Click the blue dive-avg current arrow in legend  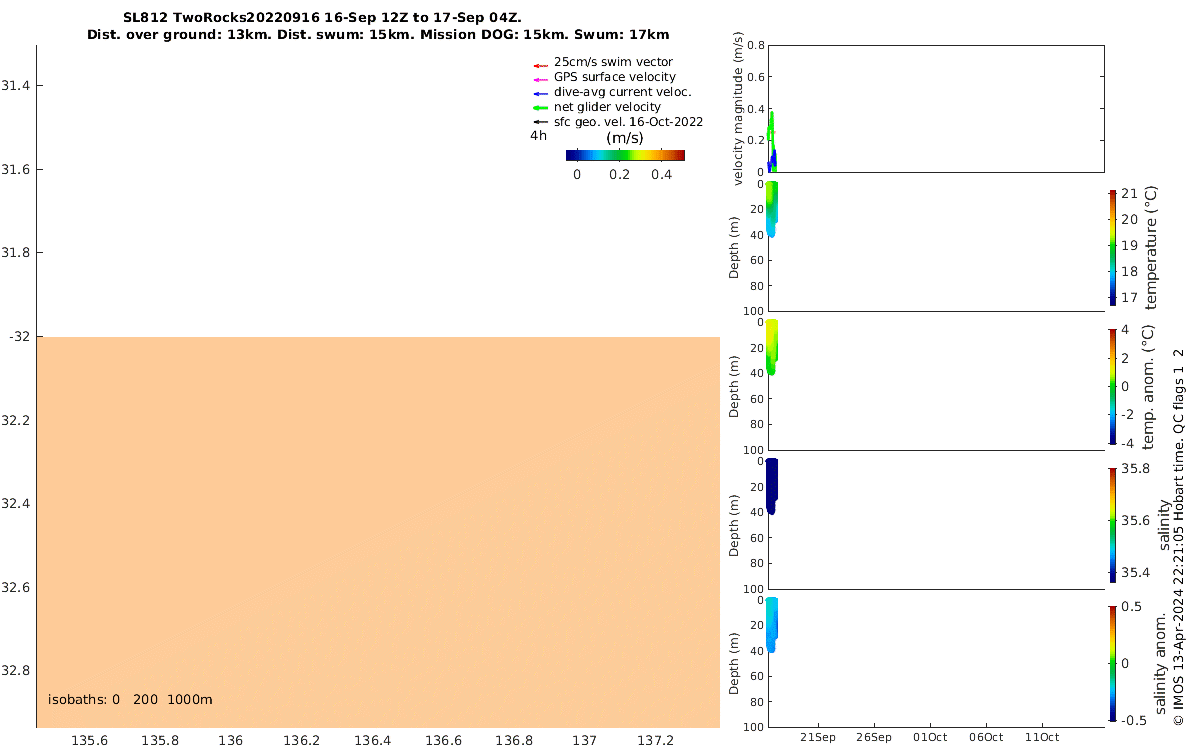[541, 94]
